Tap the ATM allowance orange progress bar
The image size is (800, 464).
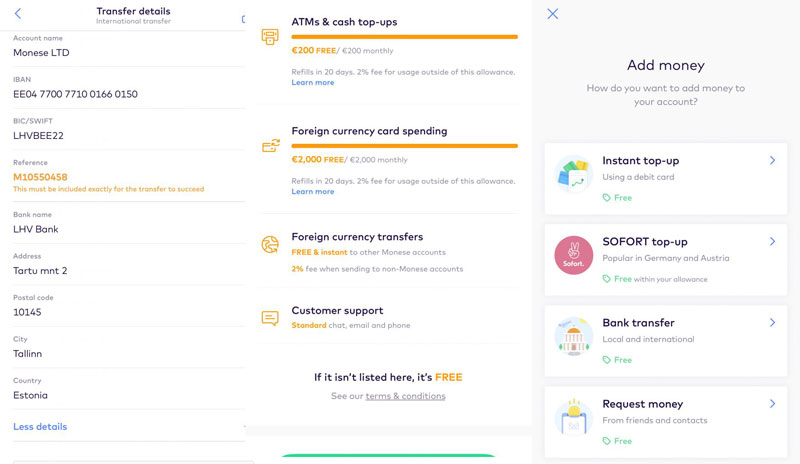404,37
